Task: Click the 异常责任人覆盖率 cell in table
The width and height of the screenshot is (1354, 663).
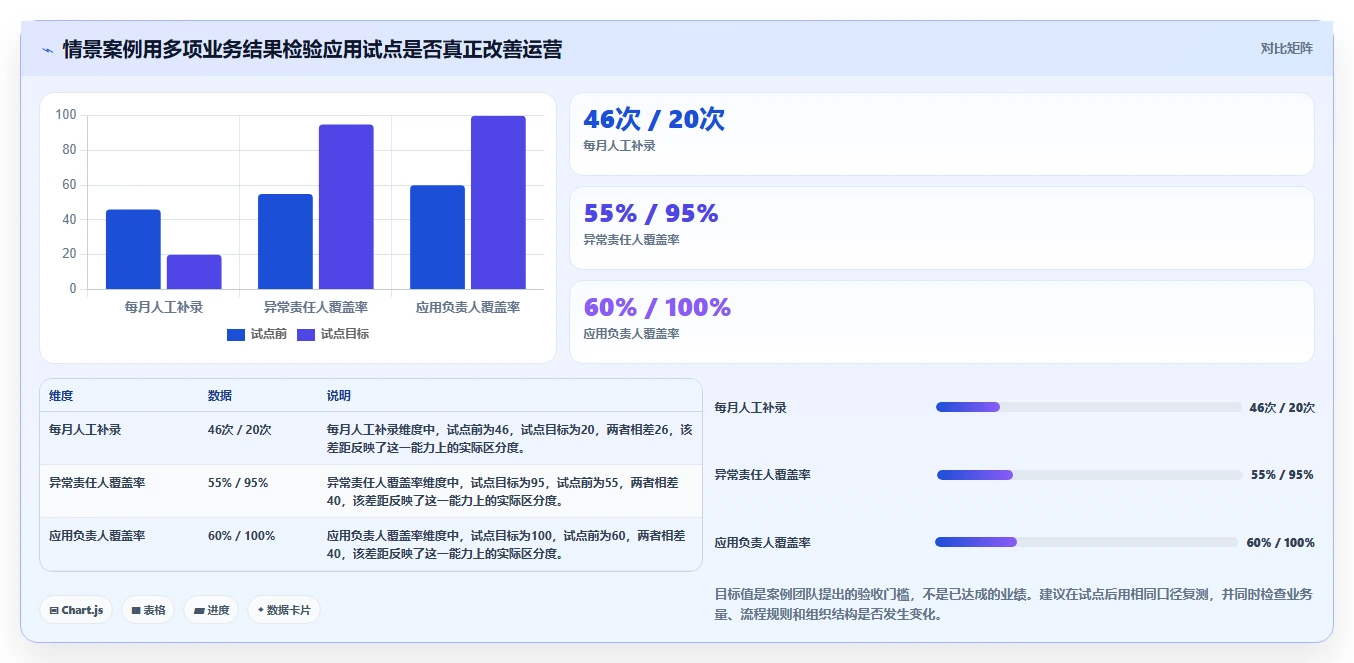Action: coord(97,482)
